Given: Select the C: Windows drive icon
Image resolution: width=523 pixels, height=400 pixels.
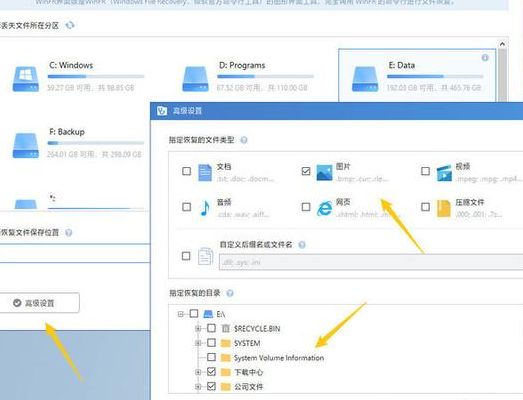Looking at the screenshot, I should coord(26,79).
